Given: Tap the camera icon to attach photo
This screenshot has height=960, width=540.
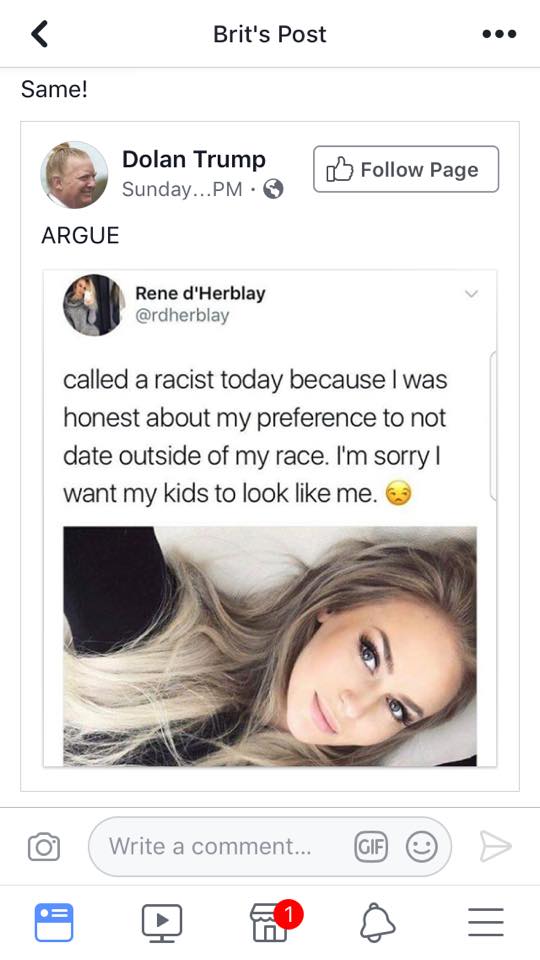Looking at the screenshot, I should click(44, 847).
